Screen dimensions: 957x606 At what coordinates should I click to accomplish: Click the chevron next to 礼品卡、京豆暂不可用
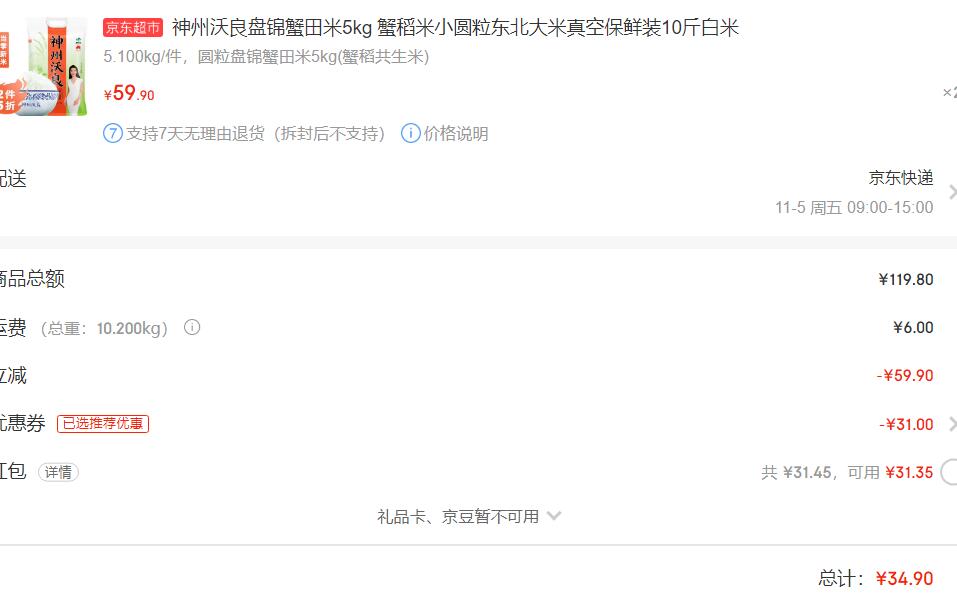(x=554, y=516)
